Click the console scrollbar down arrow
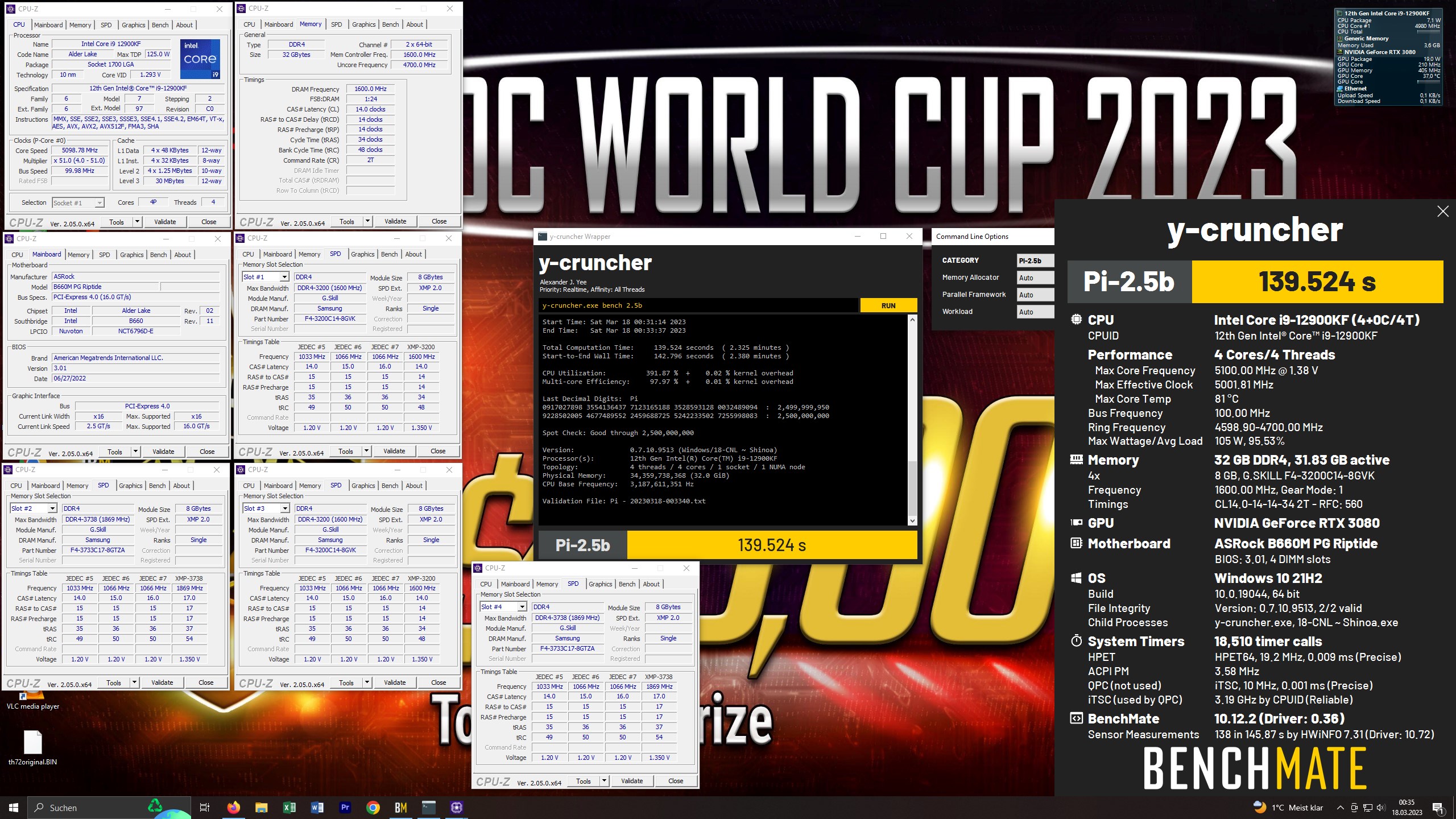The width and height of the screenshot is (1456, 819). (x=912, y=520)
